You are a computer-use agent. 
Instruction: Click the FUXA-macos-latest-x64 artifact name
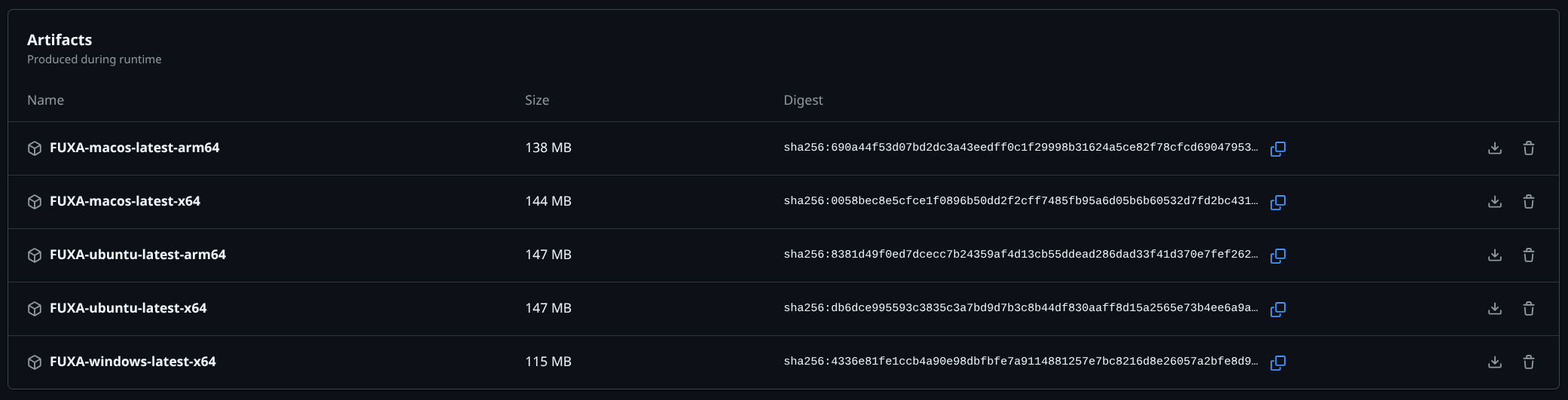point(125,201)
